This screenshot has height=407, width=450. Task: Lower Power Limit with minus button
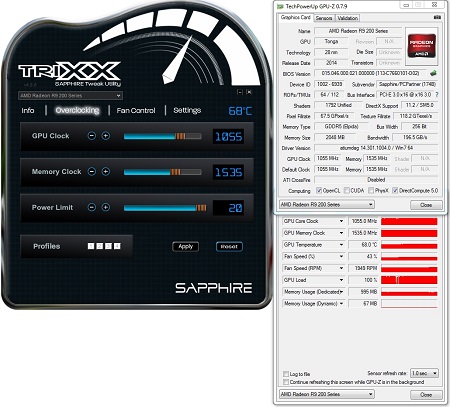point(92,207)
